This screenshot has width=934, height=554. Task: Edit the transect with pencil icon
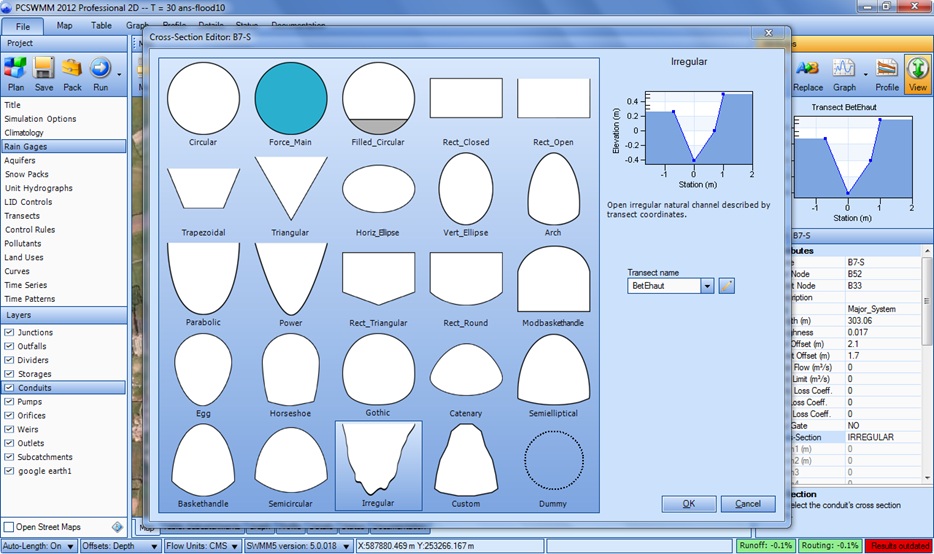point(726,286)
